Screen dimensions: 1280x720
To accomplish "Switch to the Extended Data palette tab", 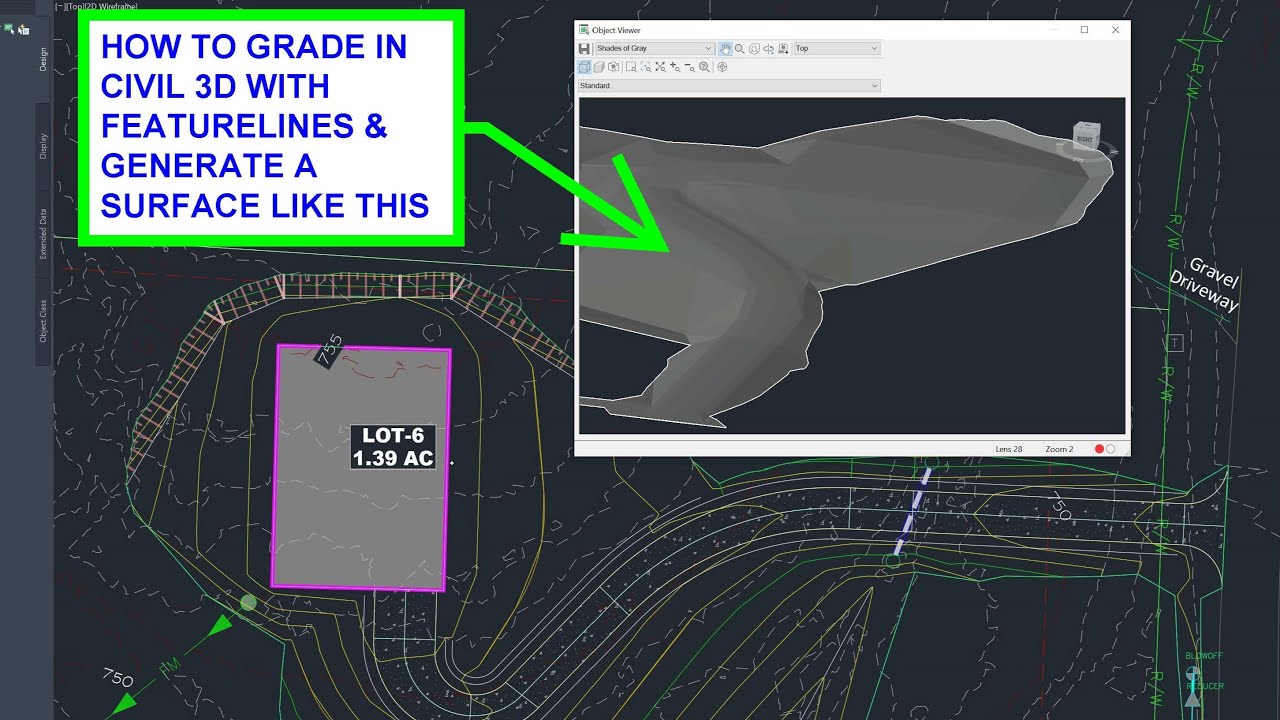I will 43,233.
